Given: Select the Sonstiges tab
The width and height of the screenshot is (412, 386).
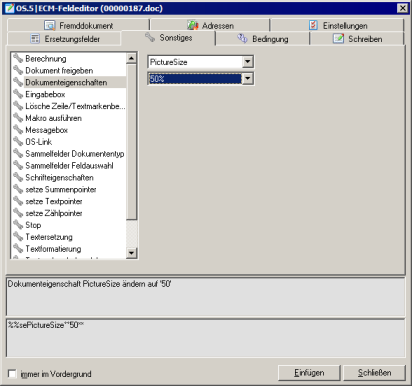Looking at the screenshot, I should (168, 38).
